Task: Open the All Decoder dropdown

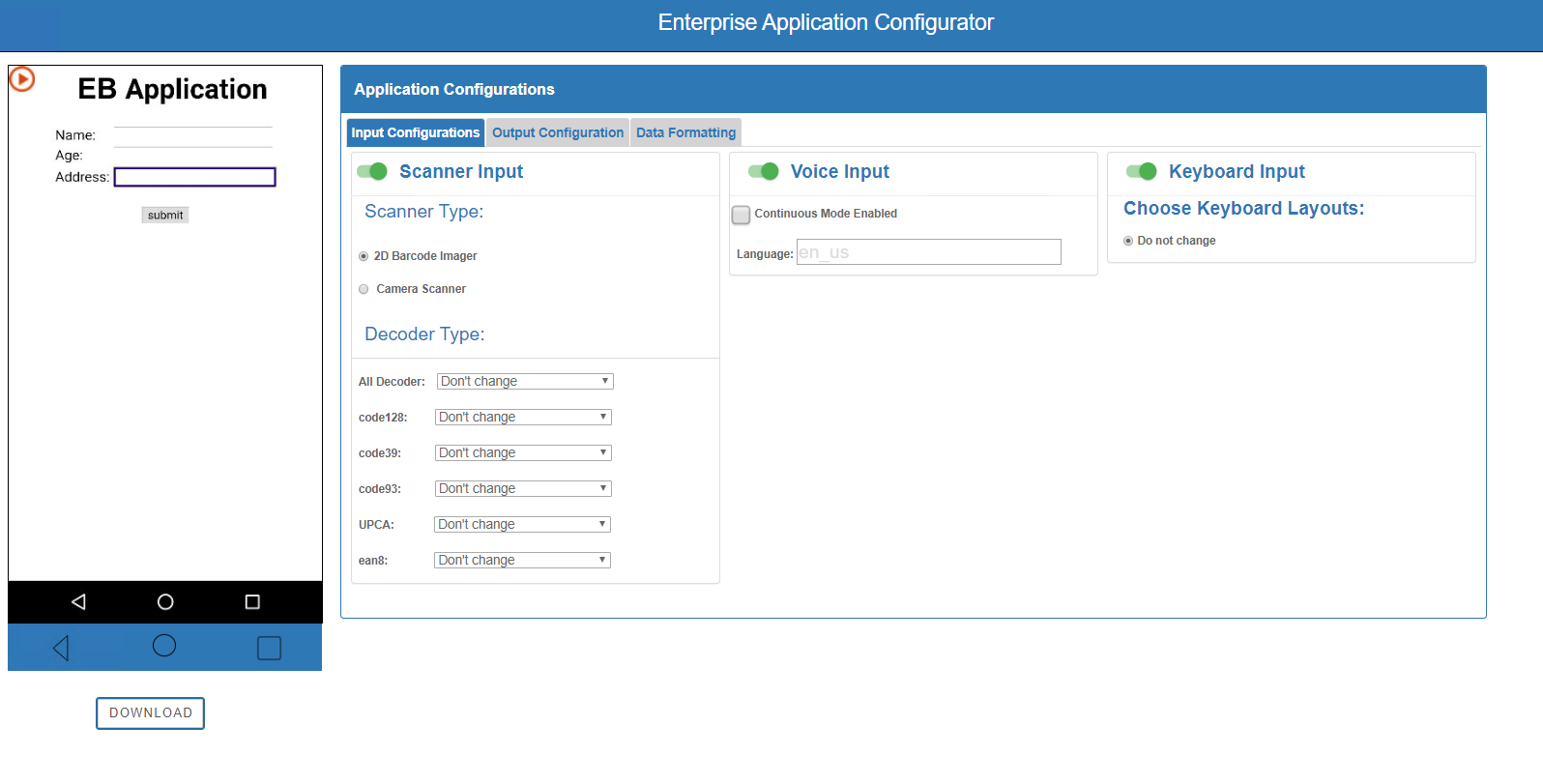Action: [x=525, y=382]
